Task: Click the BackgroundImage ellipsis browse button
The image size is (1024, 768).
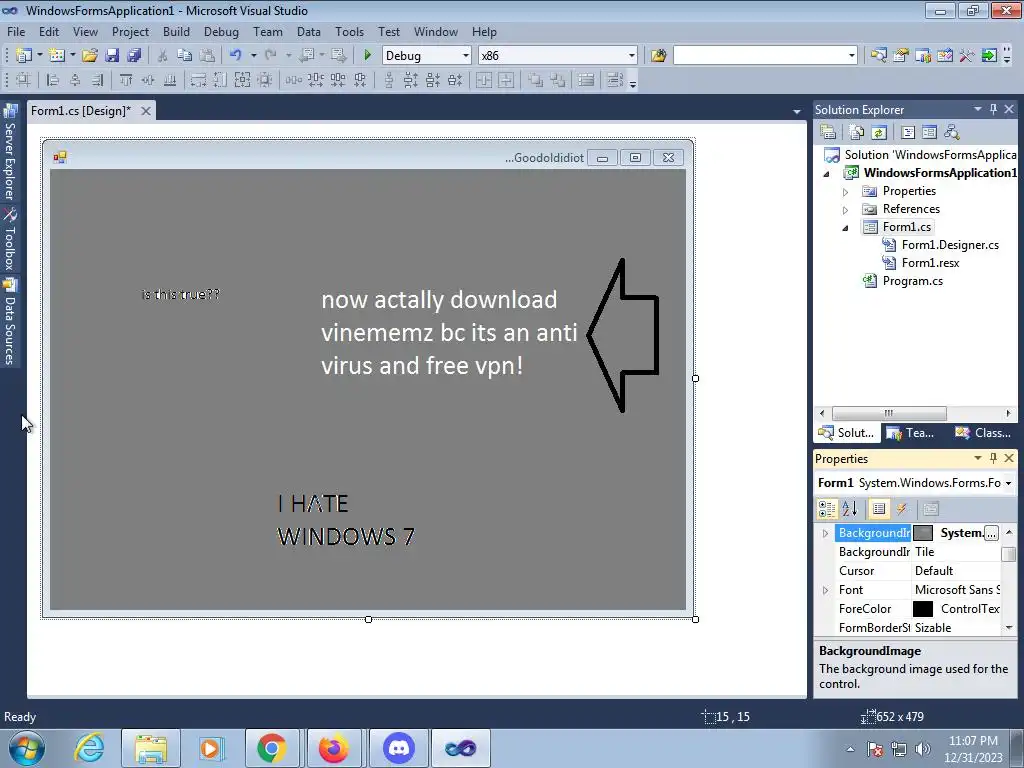Action: click(x=991, y=533)
